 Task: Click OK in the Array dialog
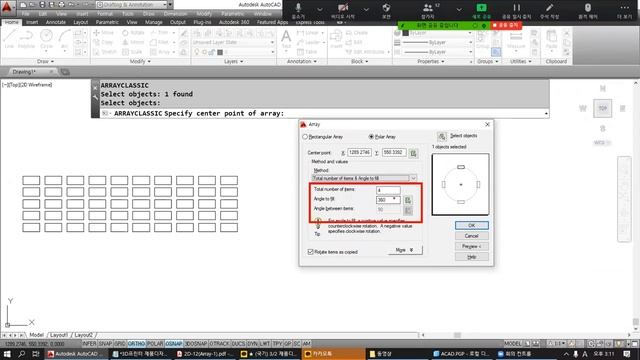pos(471,225)
